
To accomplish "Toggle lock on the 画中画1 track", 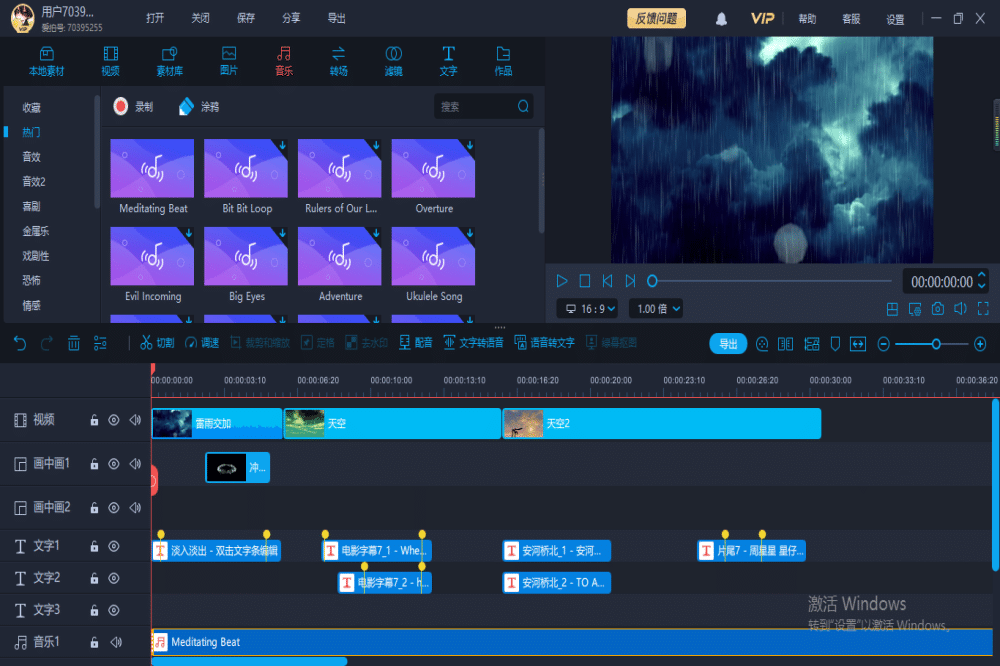I will pyautogui.click(x=94, y=464).
